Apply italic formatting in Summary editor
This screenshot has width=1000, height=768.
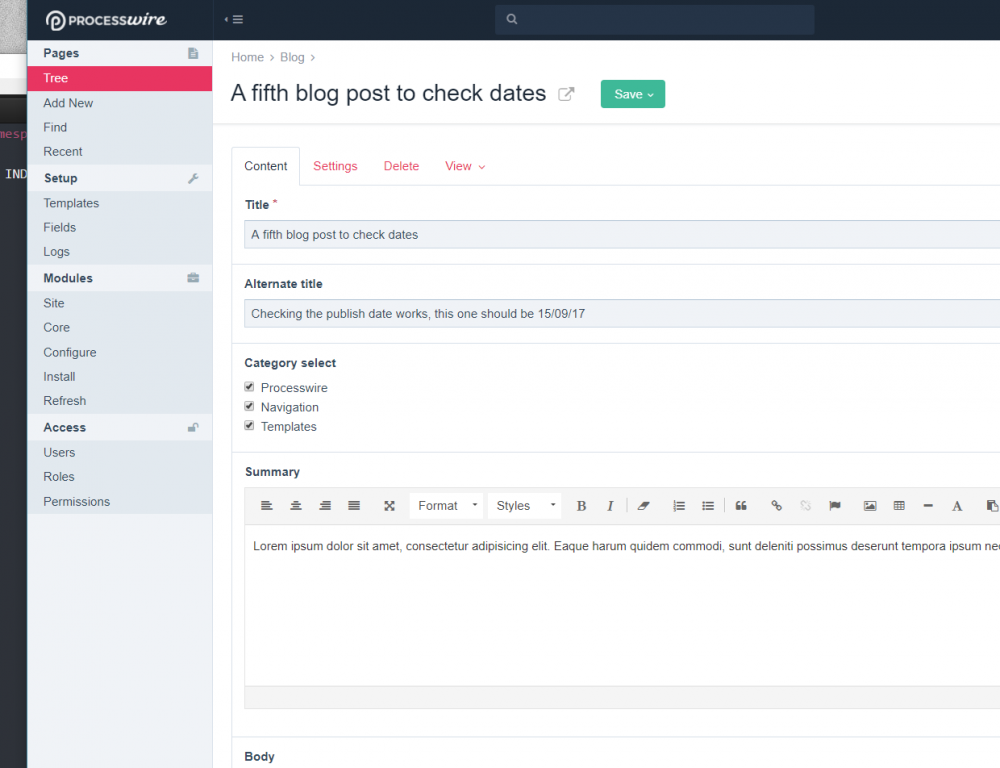click(x=610, y=506)
